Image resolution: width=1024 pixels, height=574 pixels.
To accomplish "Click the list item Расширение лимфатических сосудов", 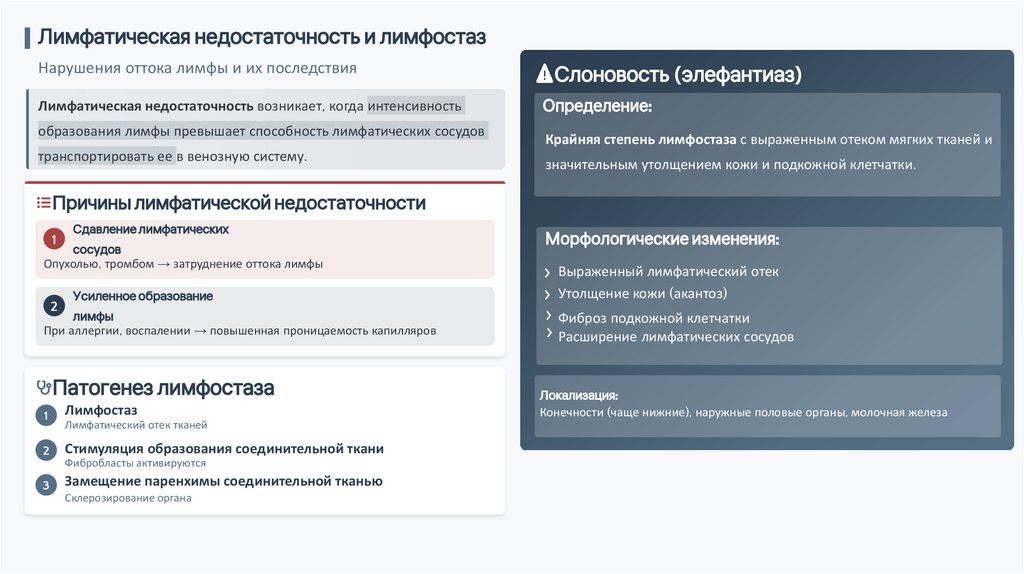I will click(x=676, y=337).
